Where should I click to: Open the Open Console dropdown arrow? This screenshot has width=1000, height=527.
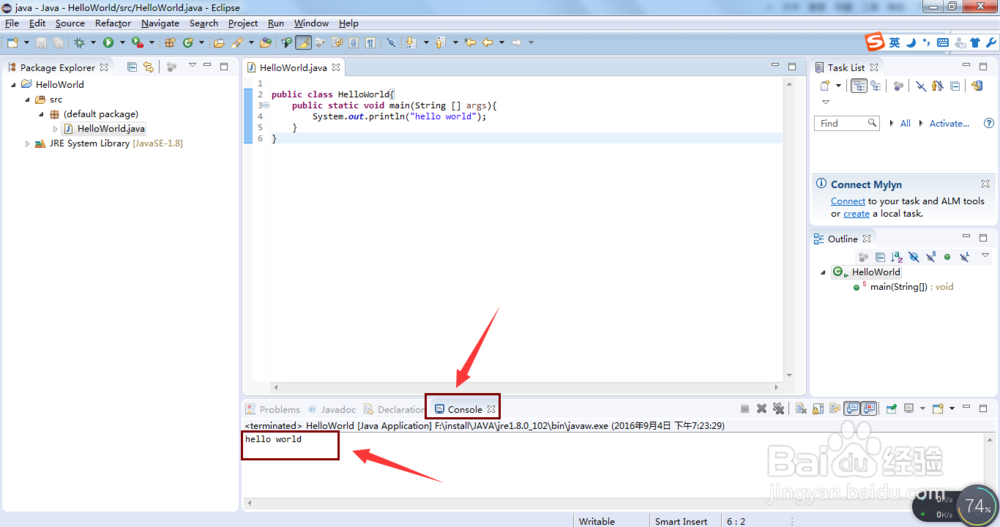pos(952,409)
